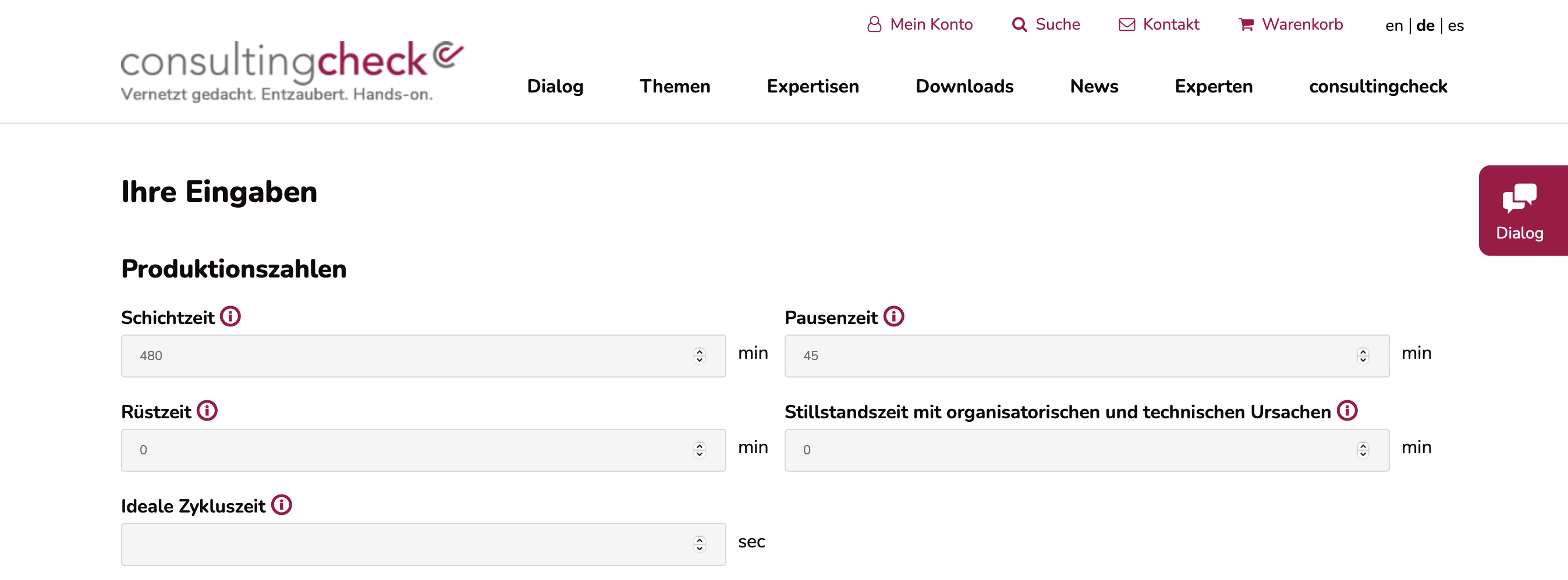Click the Schichtzeit input field
This screenshot has height=580, width=1568.
click(423, 356)
